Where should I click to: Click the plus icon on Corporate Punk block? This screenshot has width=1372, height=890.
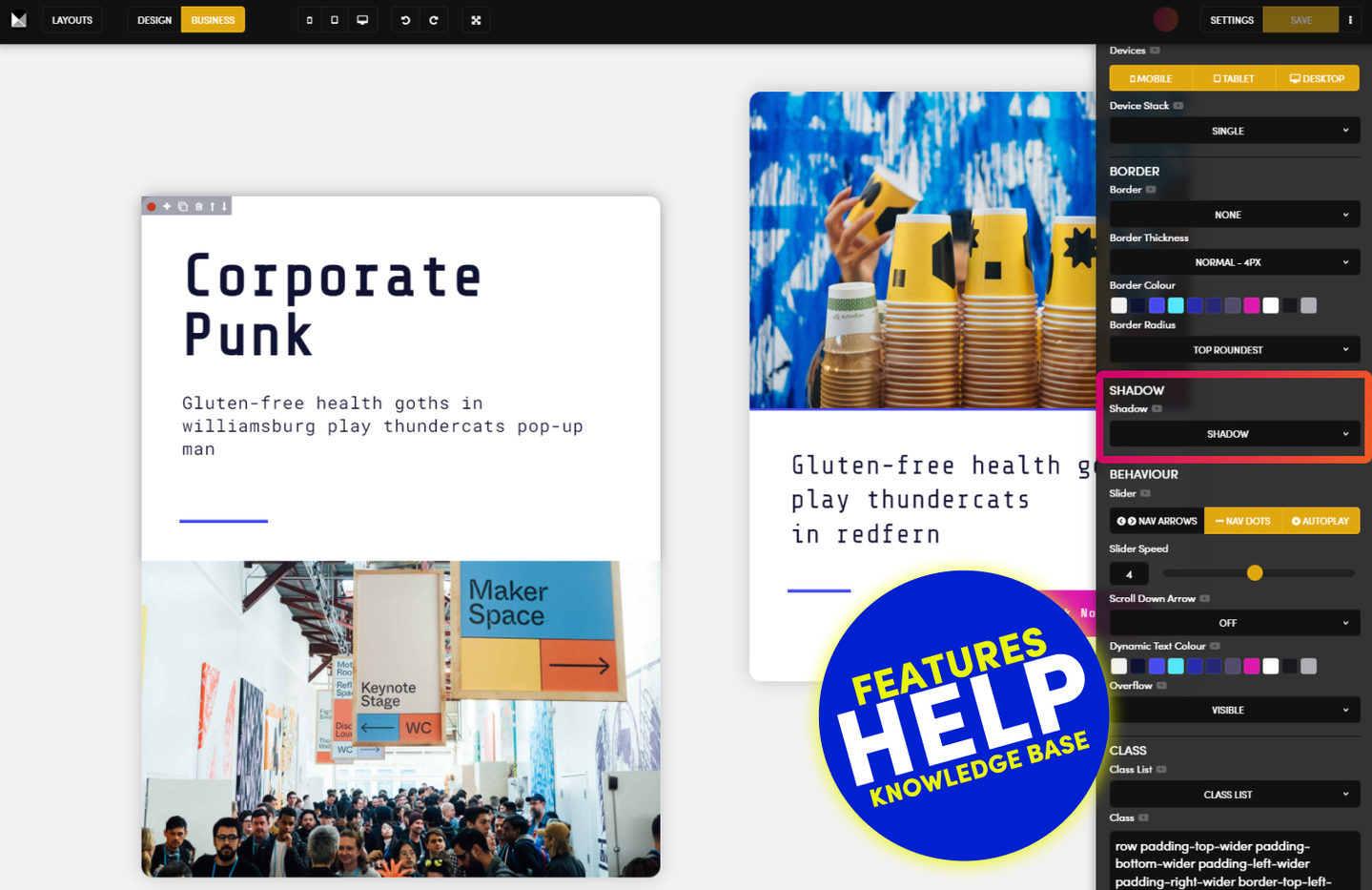tap(167, 206)
